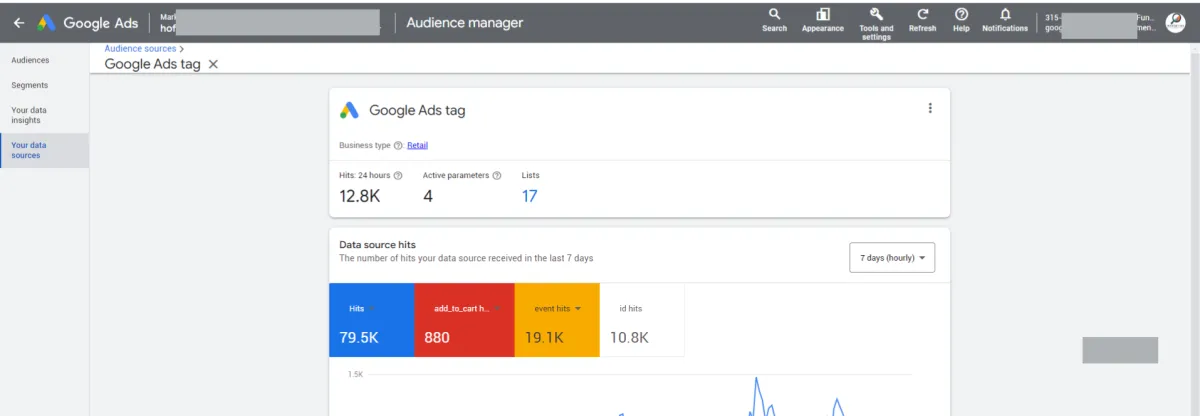Screen dimensions: 1200x416
Task: Follow the Audience sources breadcrumb
Action: tap(140, 48)
